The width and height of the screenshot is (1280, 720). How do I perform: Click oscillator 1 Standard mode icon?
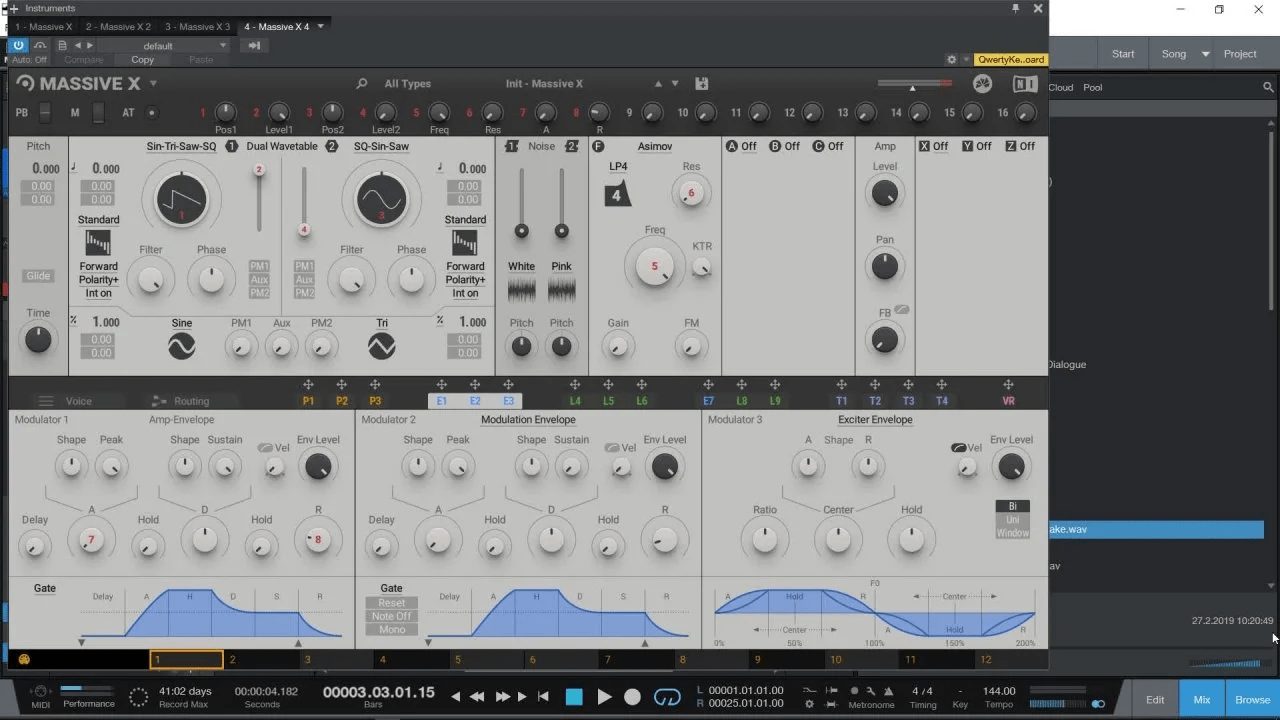98,243
